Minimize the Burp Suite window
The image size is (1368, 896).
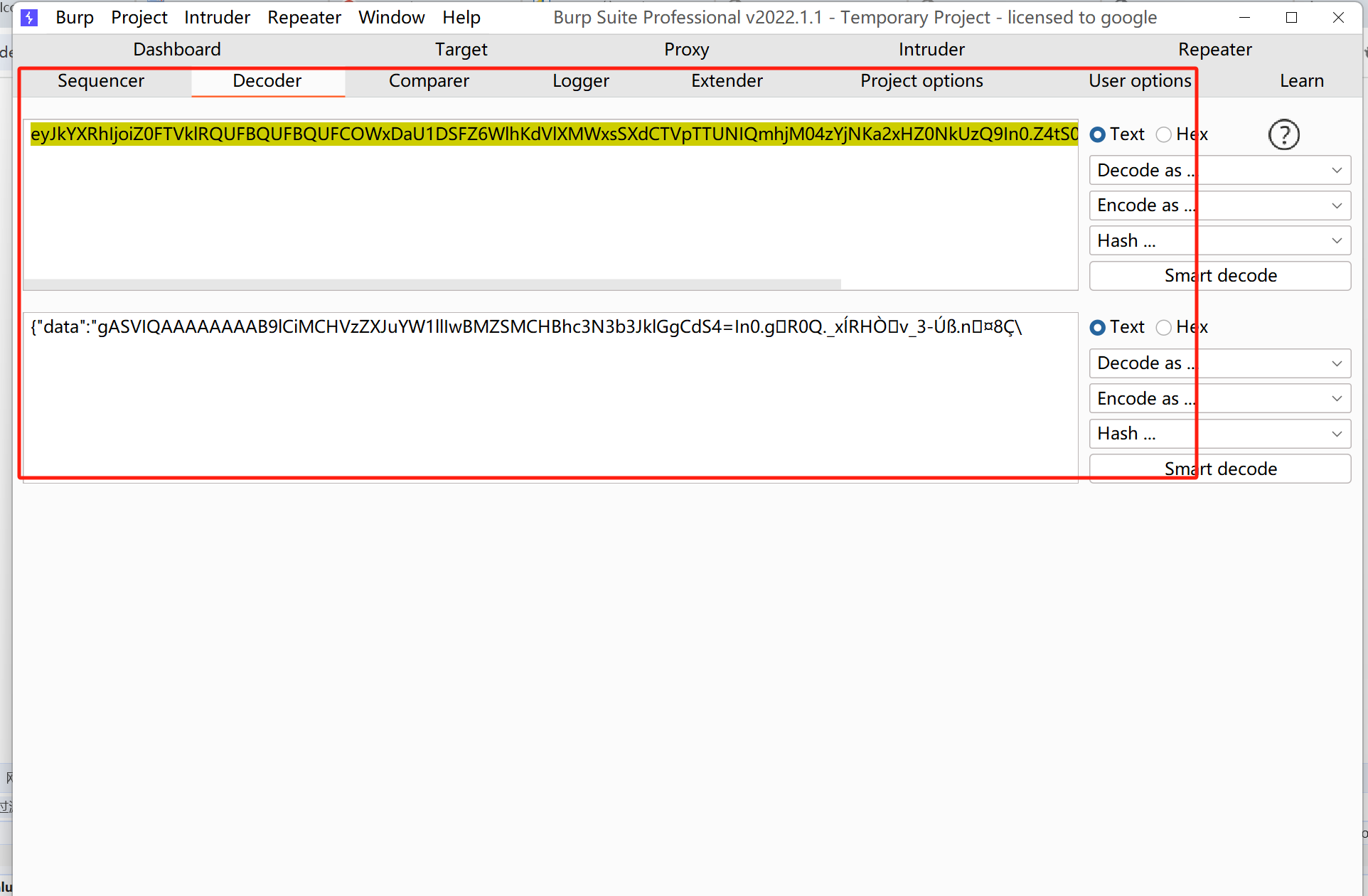pos(1244,17)
